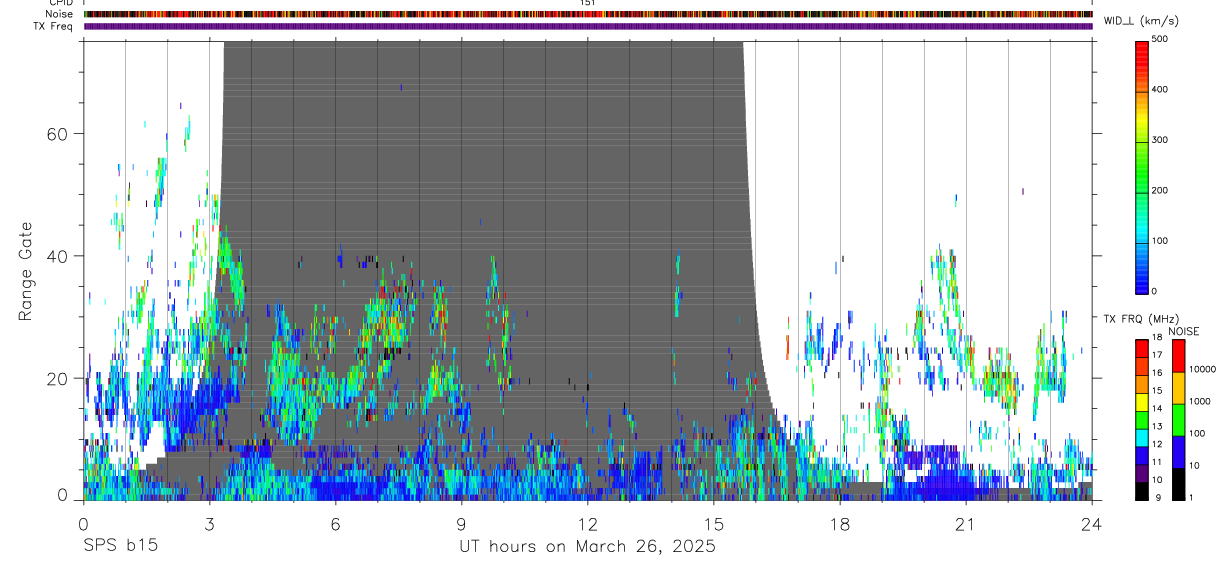The height and width of the screenshot is (567, 1228).
Task: Click the 14 label on TX FRQ legend
Action: pos(1157,408)
